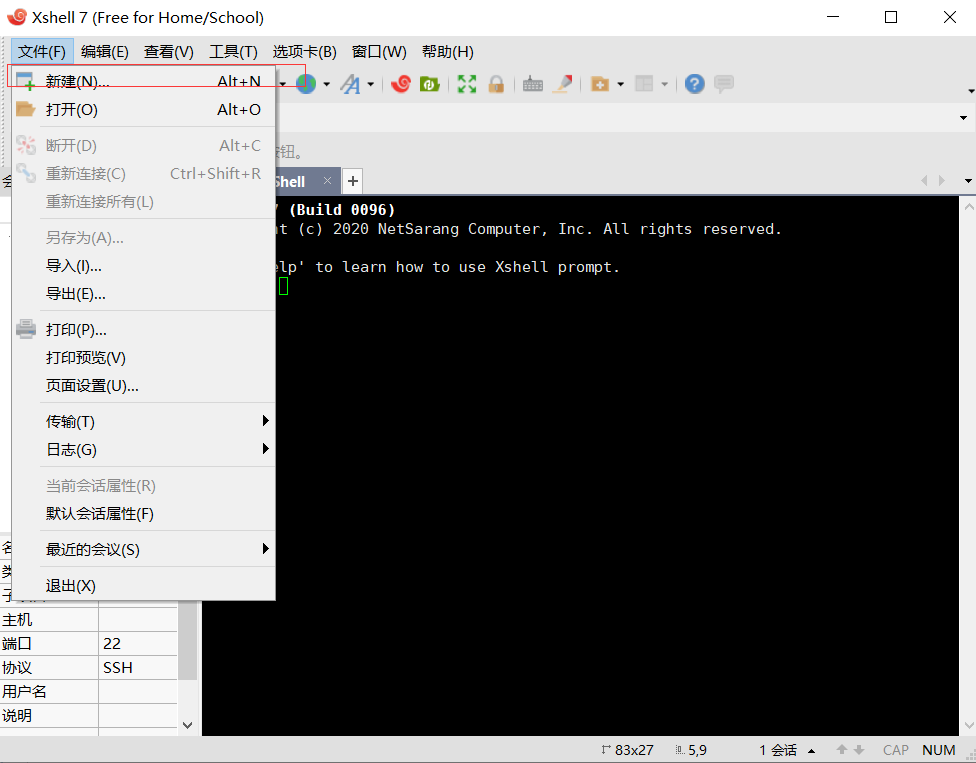
Task: Click the down arrow status bar icon
Action: [x=859, y=750]
